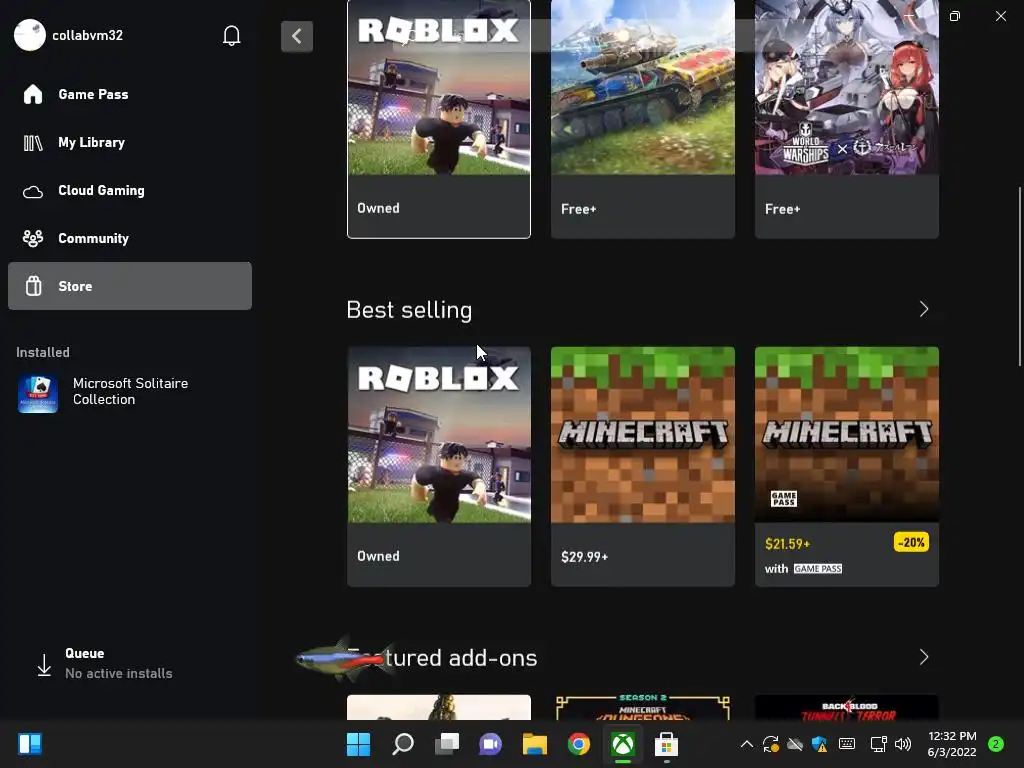Click the Windows Security tray icon
The height and width of the screenshot is (768, 1024).
coord(820,744)
